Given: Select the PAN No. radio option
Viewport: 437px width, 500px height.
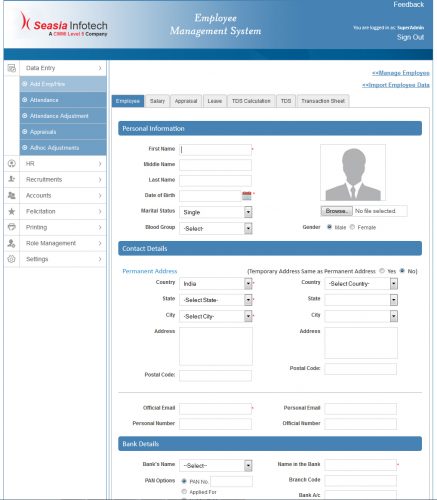Looking at the screenshot, I should coord(184,481).
